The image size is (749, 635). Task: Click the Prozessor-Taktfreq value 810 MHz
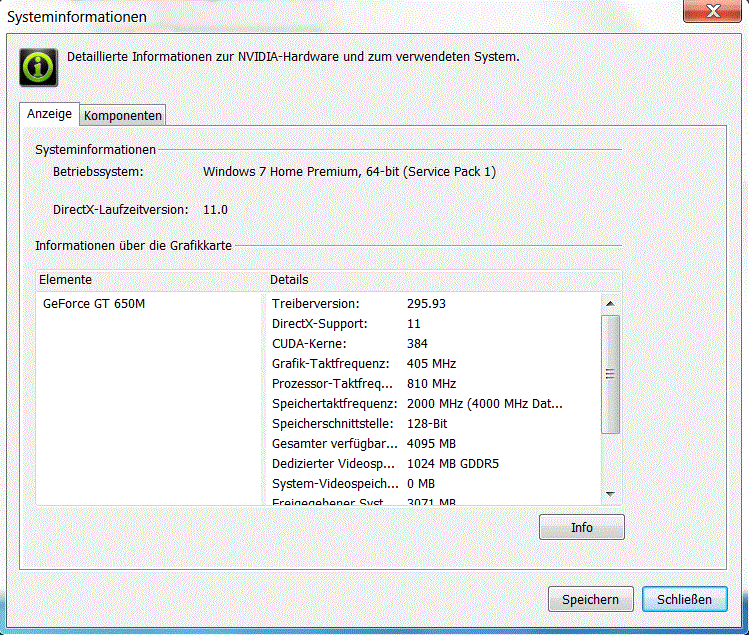pyautogui.click(x=431, y=384)
